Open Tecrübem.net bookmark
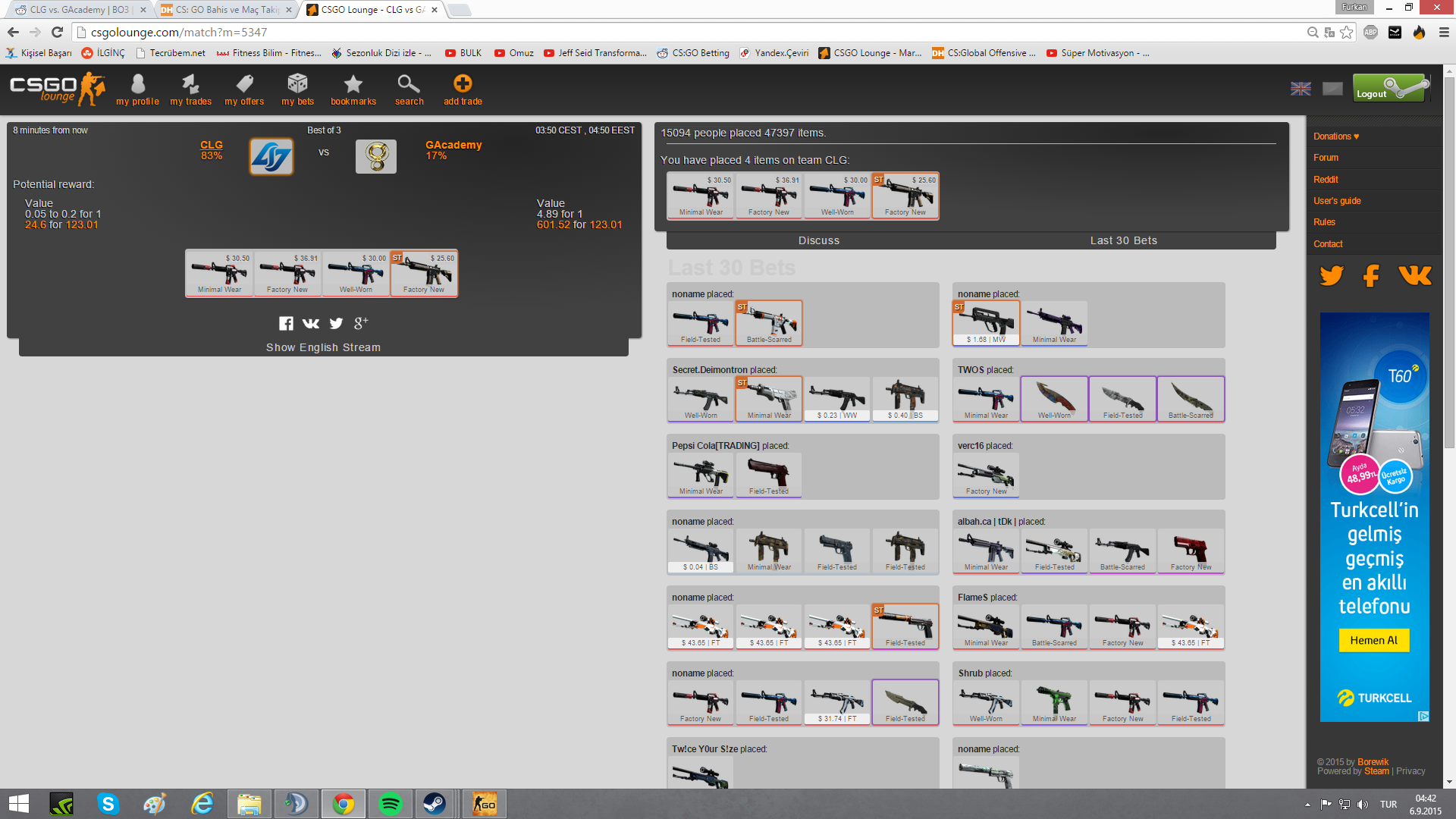Screen dimensions: 1456x819 pyautogui.click(x=171, y=53)
